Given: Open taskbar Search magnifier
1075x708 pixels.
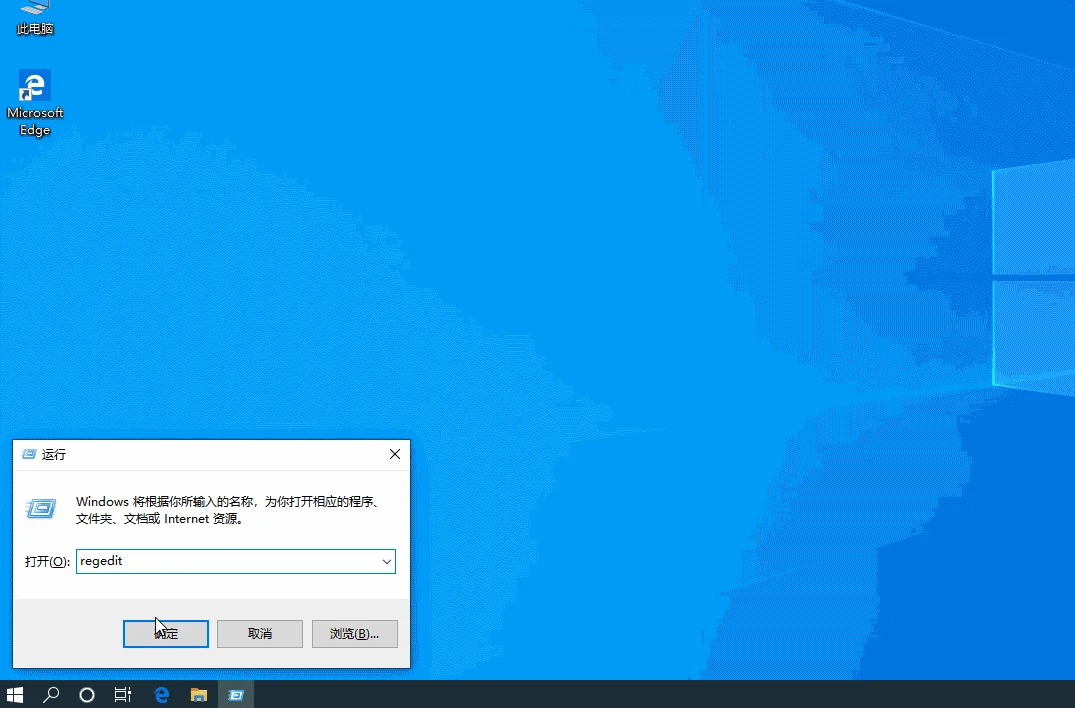Looking at the screenshot, I should pyautogui.click(x=51, y=694).
